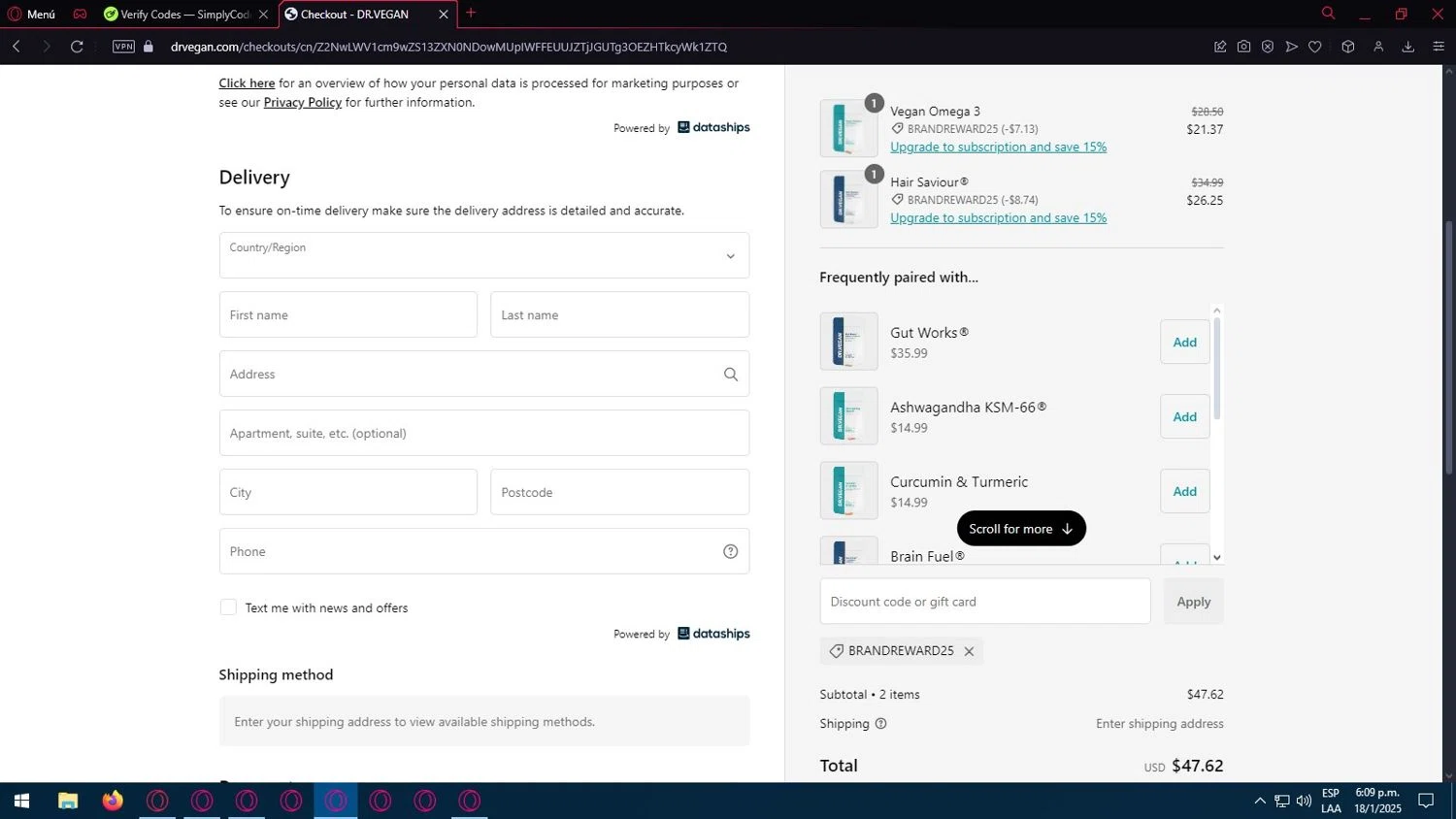Screen dimensions: 1456x819
Task: Click the drvegan.com URL in the address bar
Action: [448, 47]
